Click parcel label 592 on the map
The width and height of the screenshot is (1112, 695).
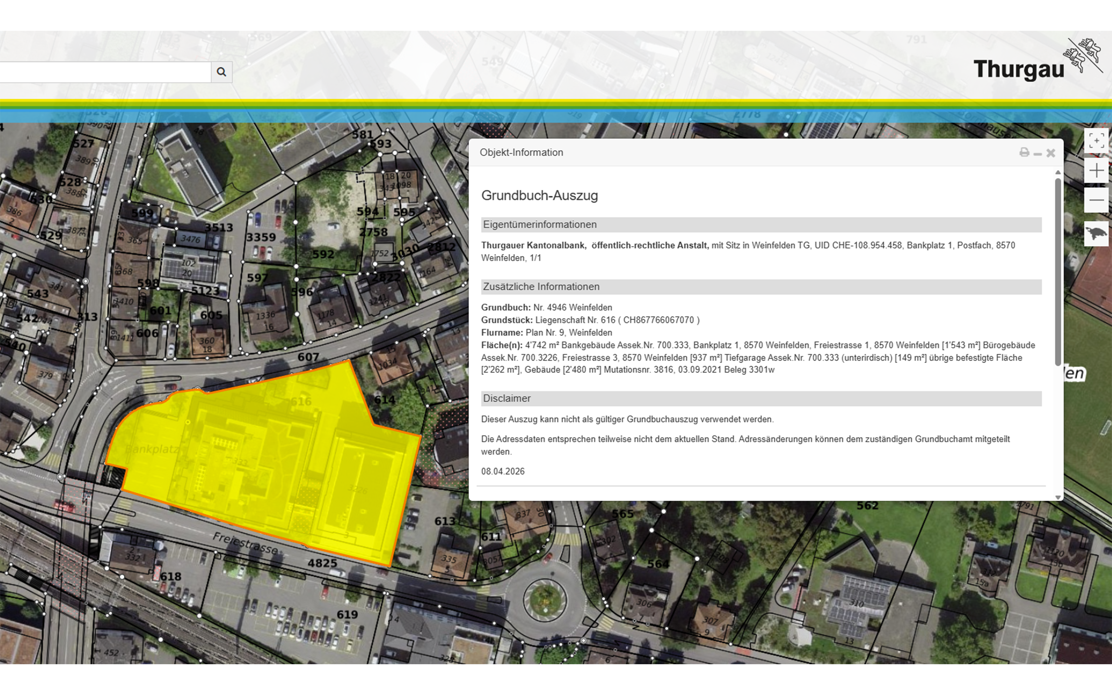[x=323, y=254]
